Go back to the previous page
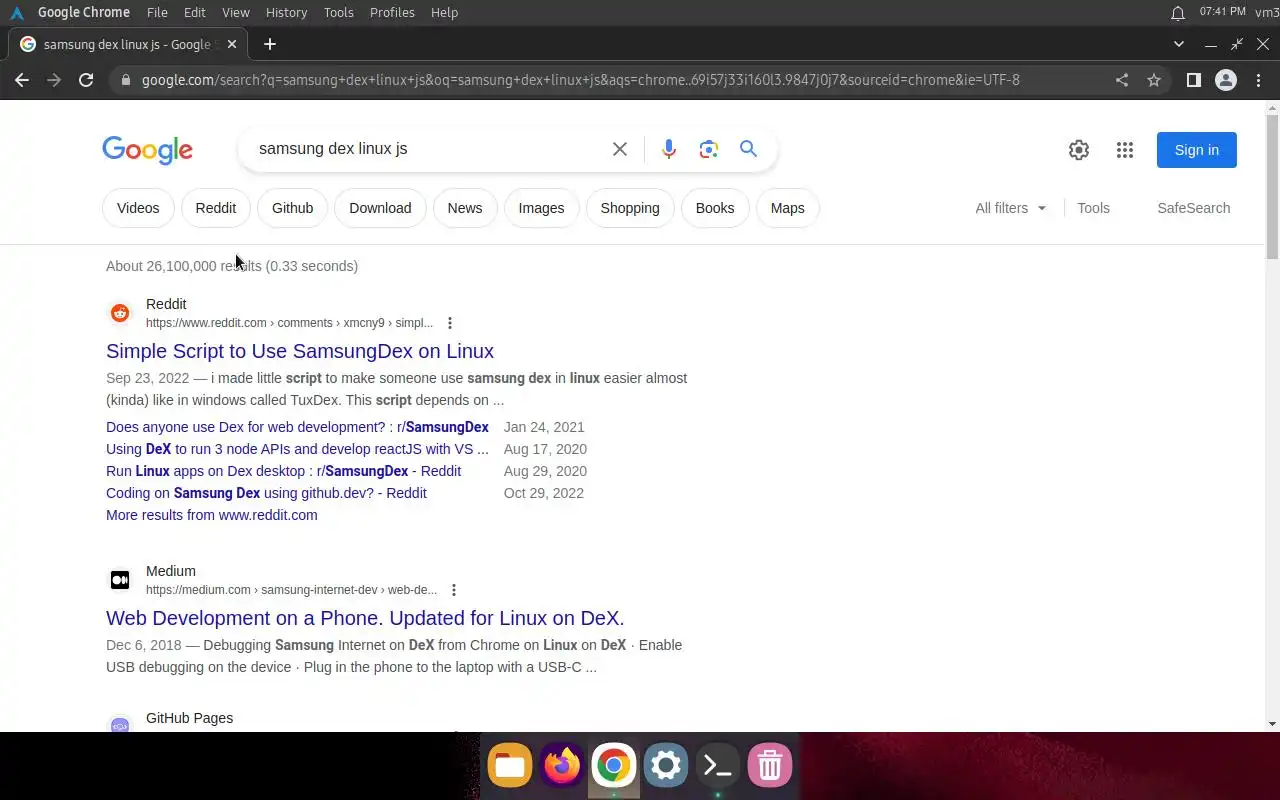The height and width of the screenshot is (800, 1280). 22,80
